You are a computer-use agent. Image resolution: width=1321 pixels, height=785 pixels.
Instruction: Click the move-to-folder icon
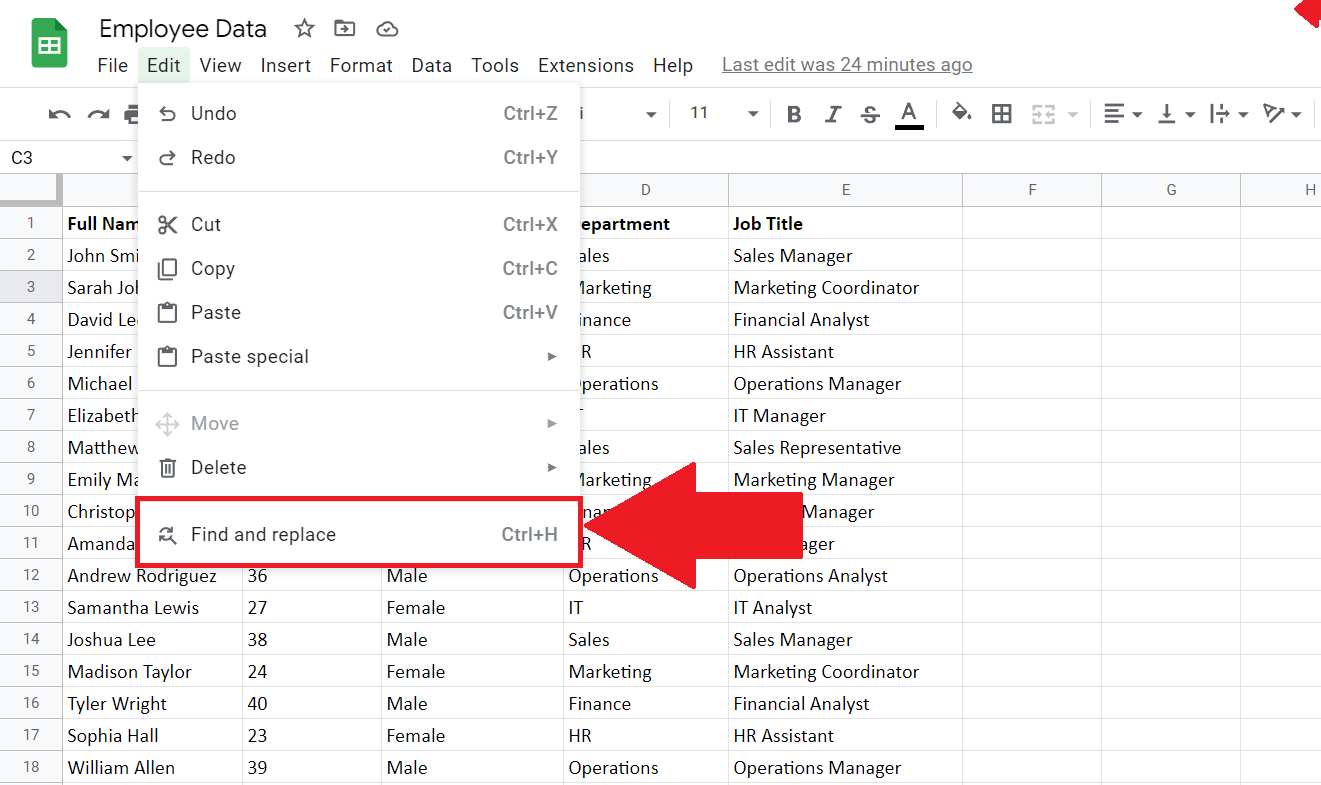tap(344, 29)
